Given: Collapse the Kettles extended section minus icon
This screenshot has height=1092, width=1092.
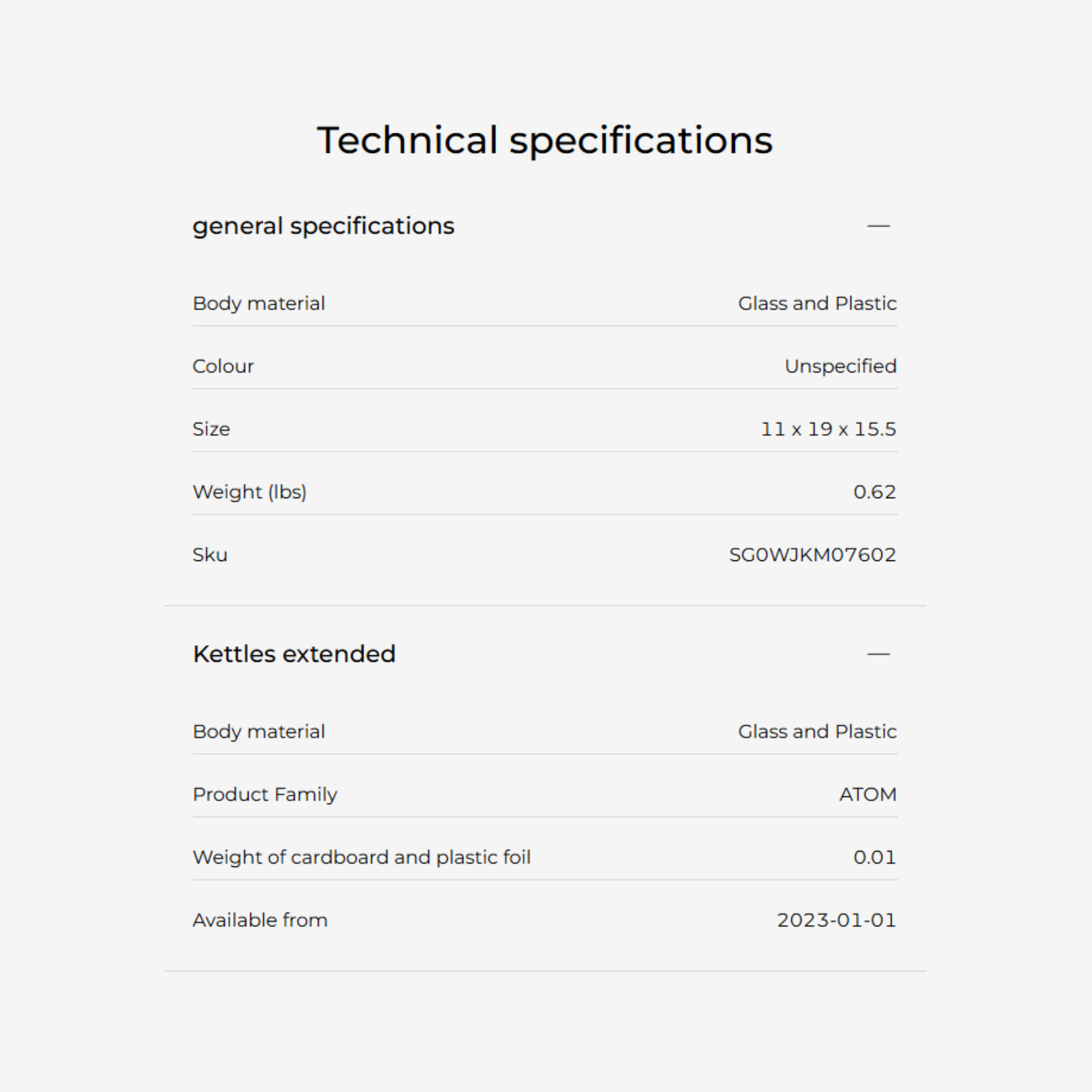Looking at the screenshot, I should 878,654.
